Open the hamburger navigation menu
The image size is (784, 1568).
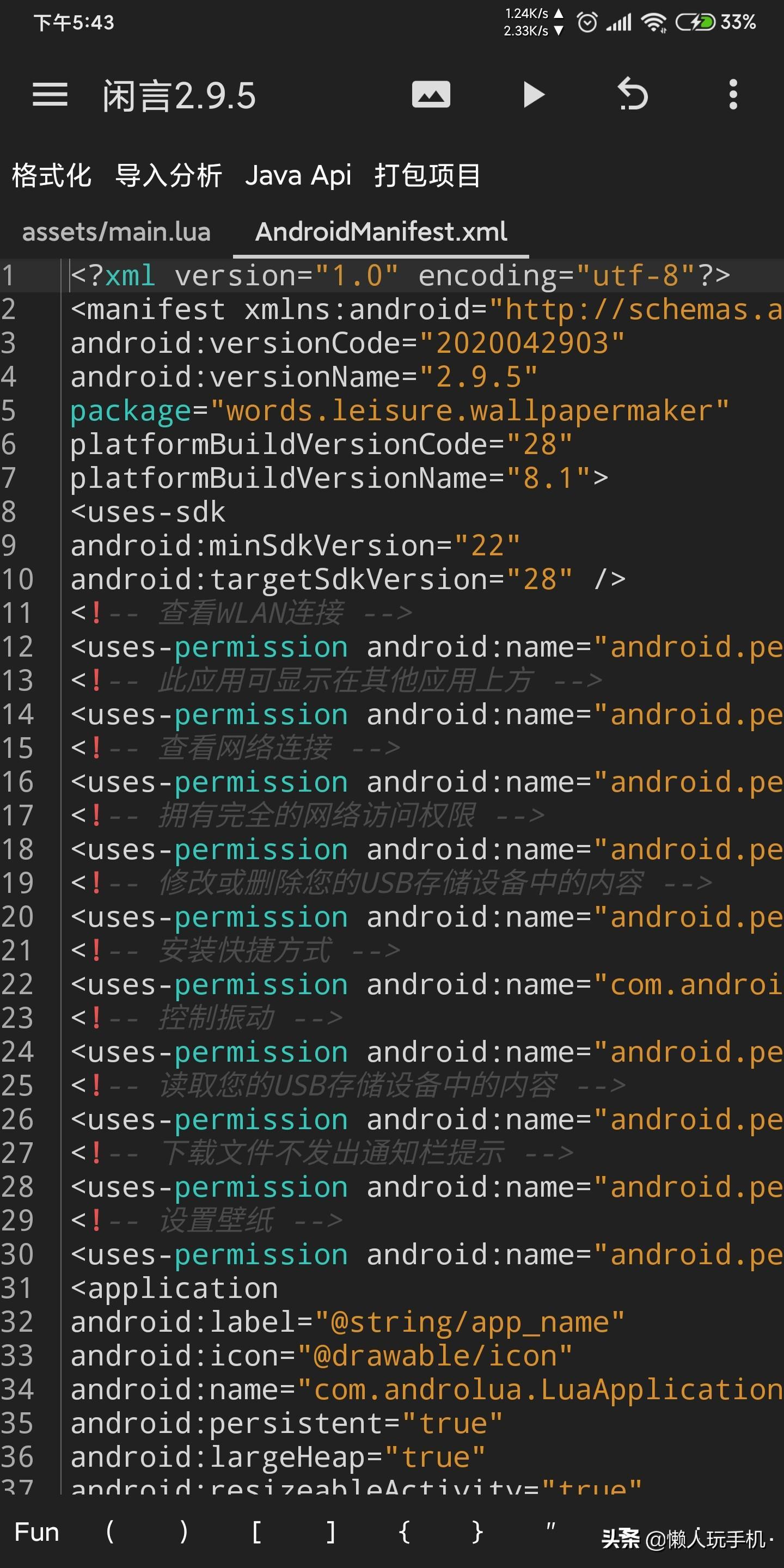tap(50, 95)
